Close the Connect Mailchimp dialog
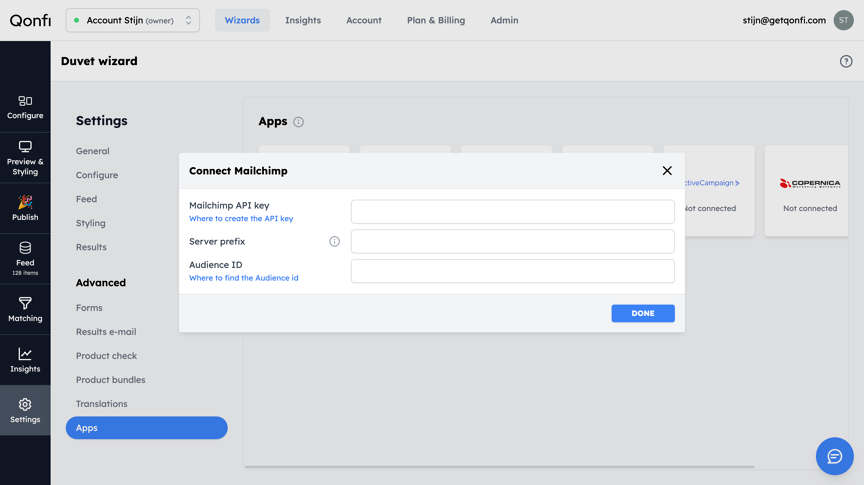This screenshot has height=485, width=864. pos(667,171)
